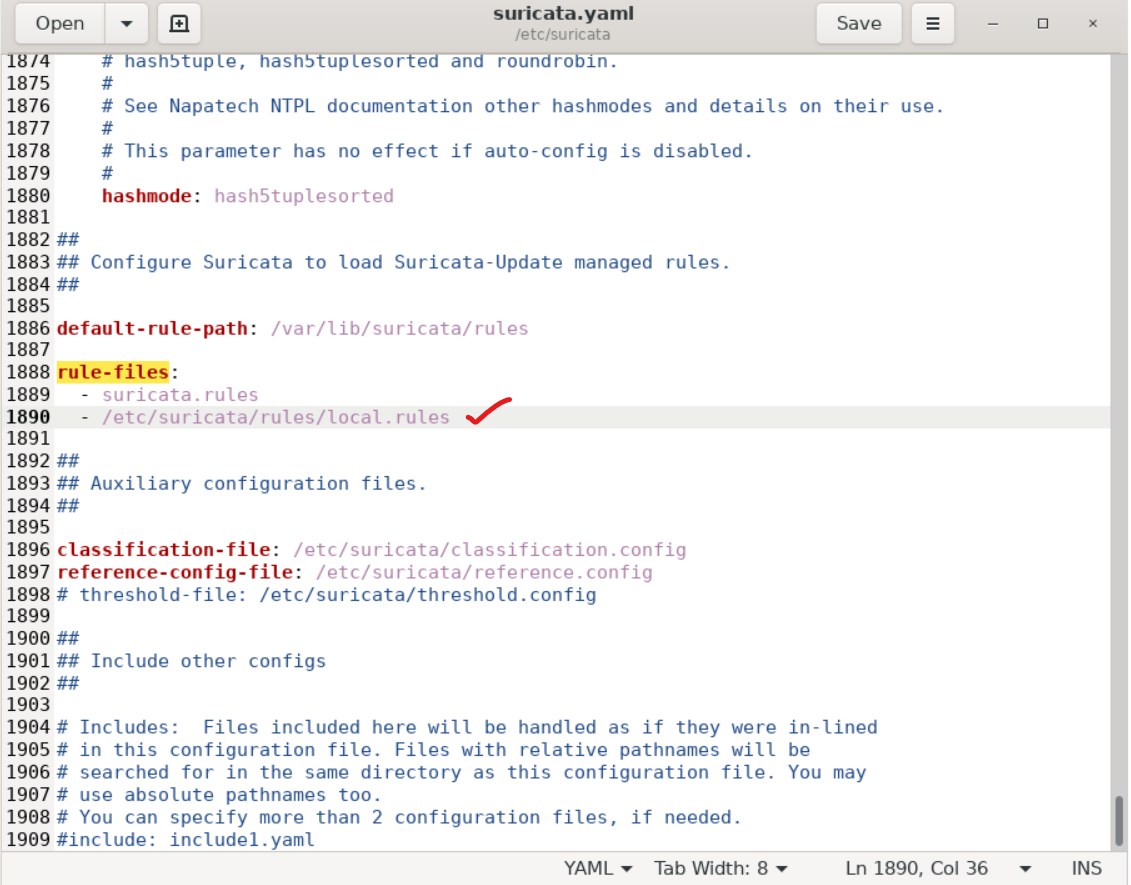Screen dimensions: 1131x885
Task: Open the Tab Width dropdown
Action: tap(721, 868)
